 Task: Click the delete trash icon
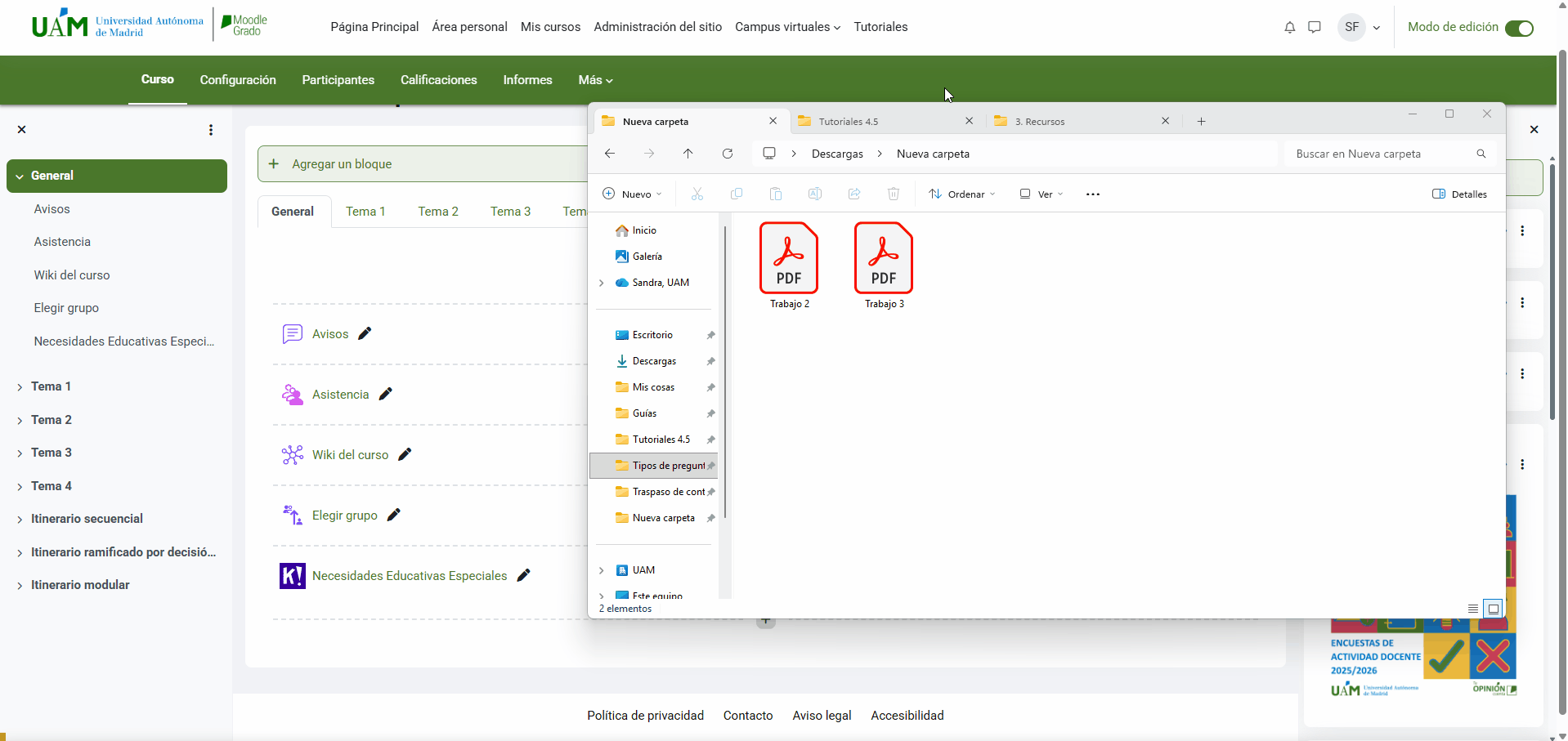coord(894,194)
